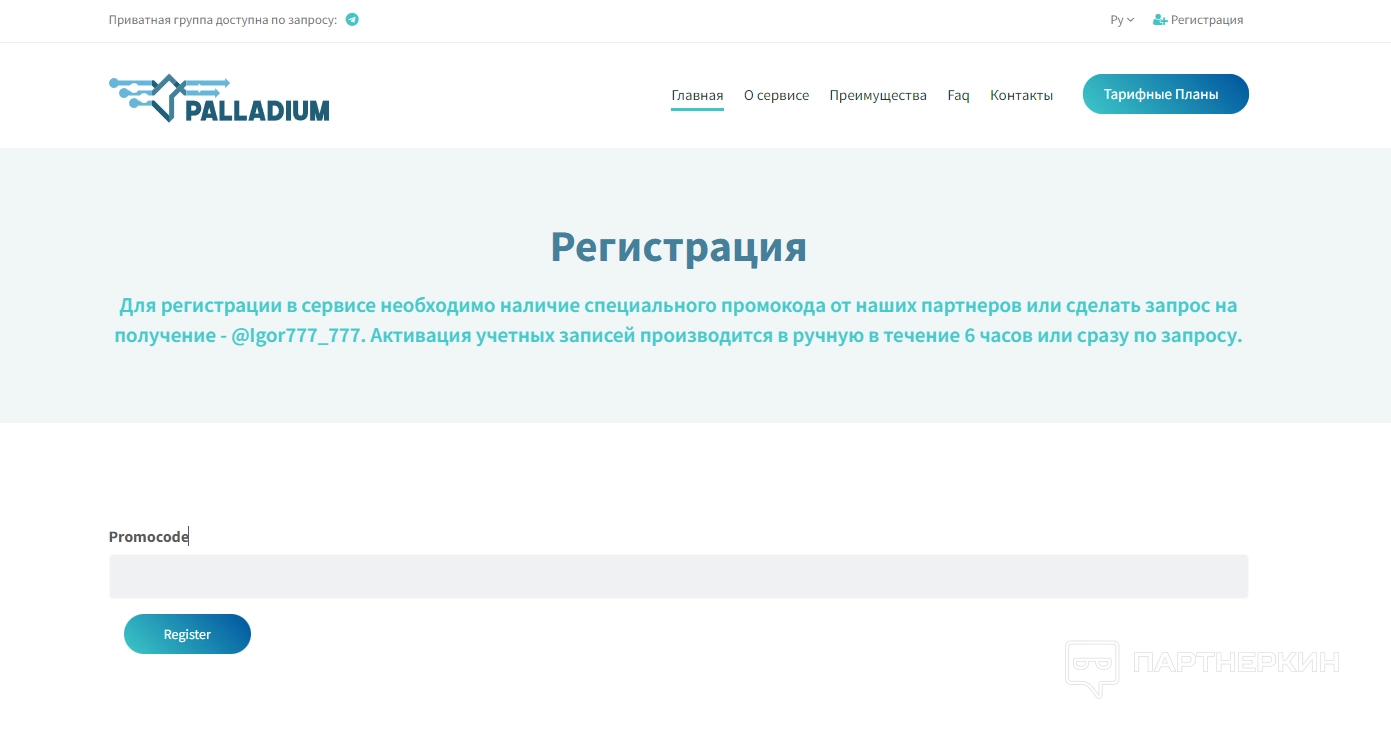Viewport: 1391px width, 751px height.
Task: Click the registration instructions mentioning @Igor777_777
Action: pyautogui.click(x=678, y=320)
